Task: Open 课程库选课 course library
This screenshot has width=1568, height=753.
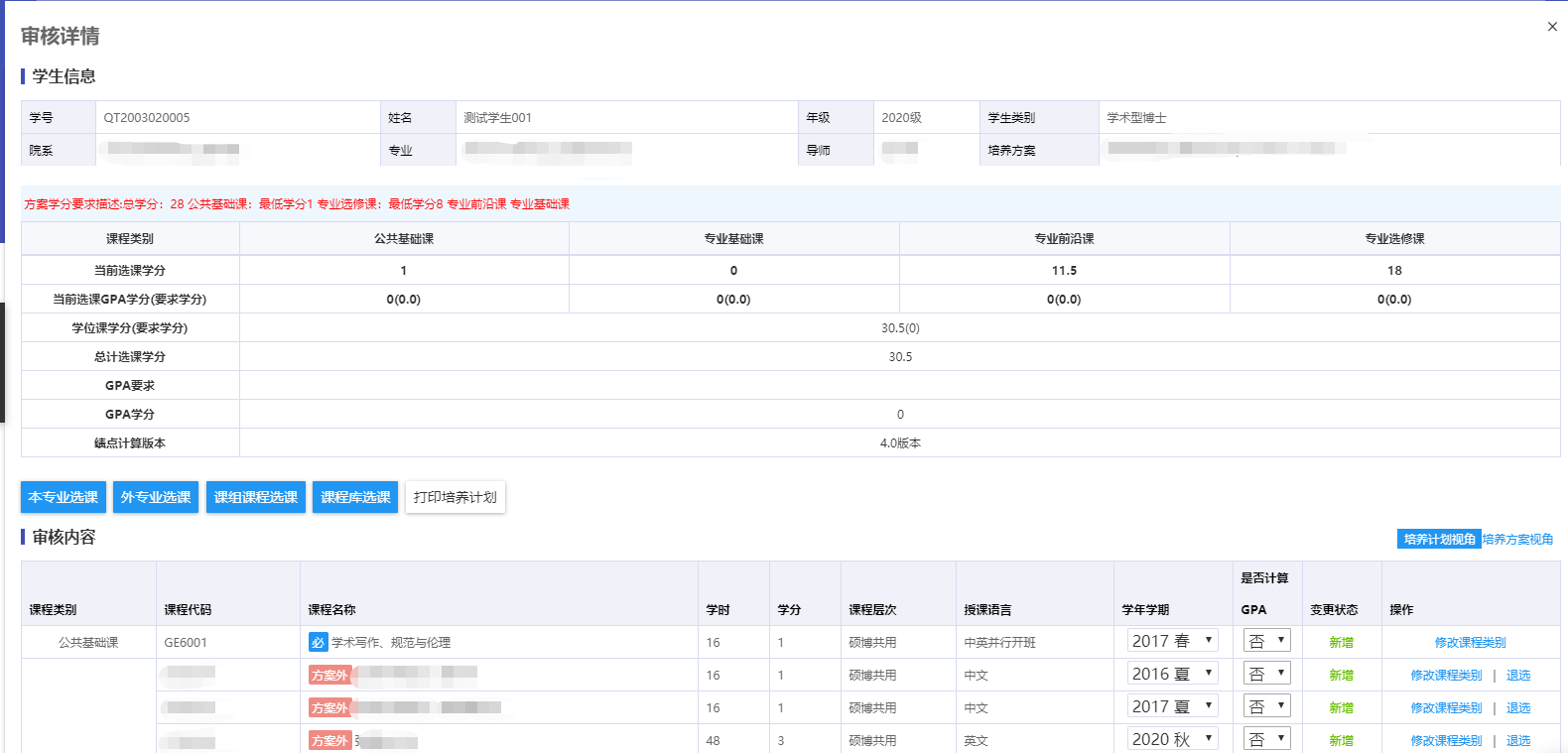Action: tap(355, 497)
